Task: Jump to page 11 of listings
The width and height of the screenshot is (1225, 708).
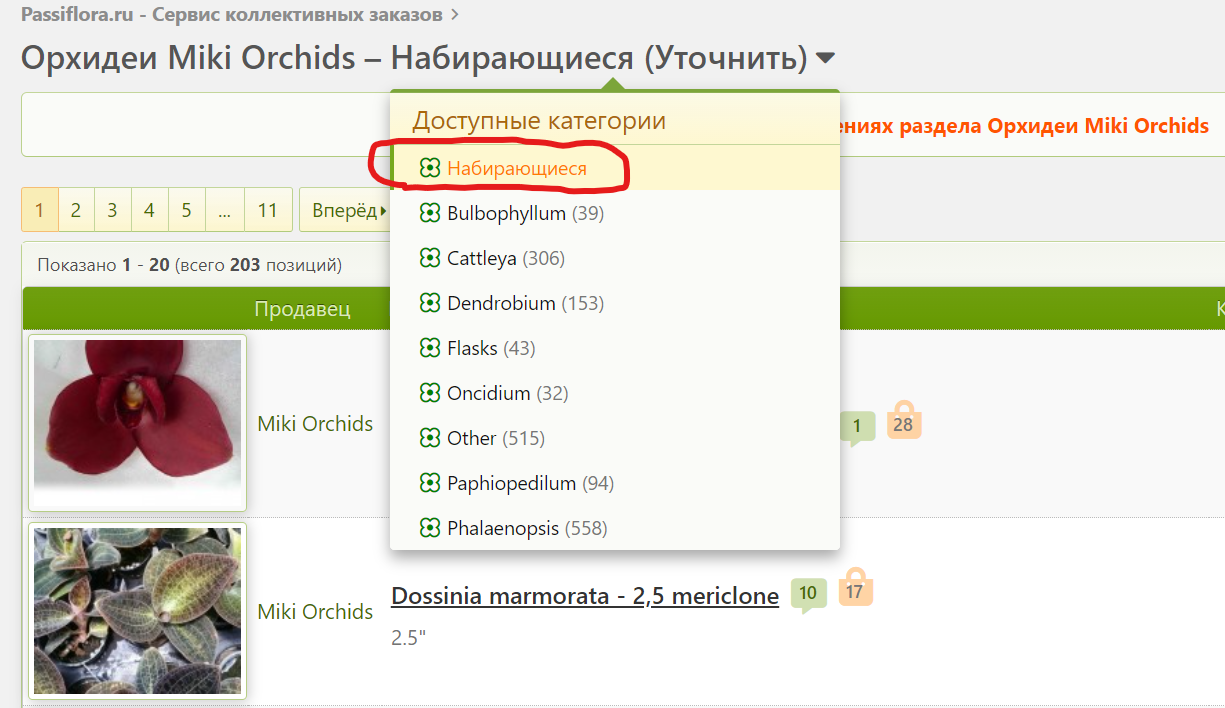Action: click(267, 210)
